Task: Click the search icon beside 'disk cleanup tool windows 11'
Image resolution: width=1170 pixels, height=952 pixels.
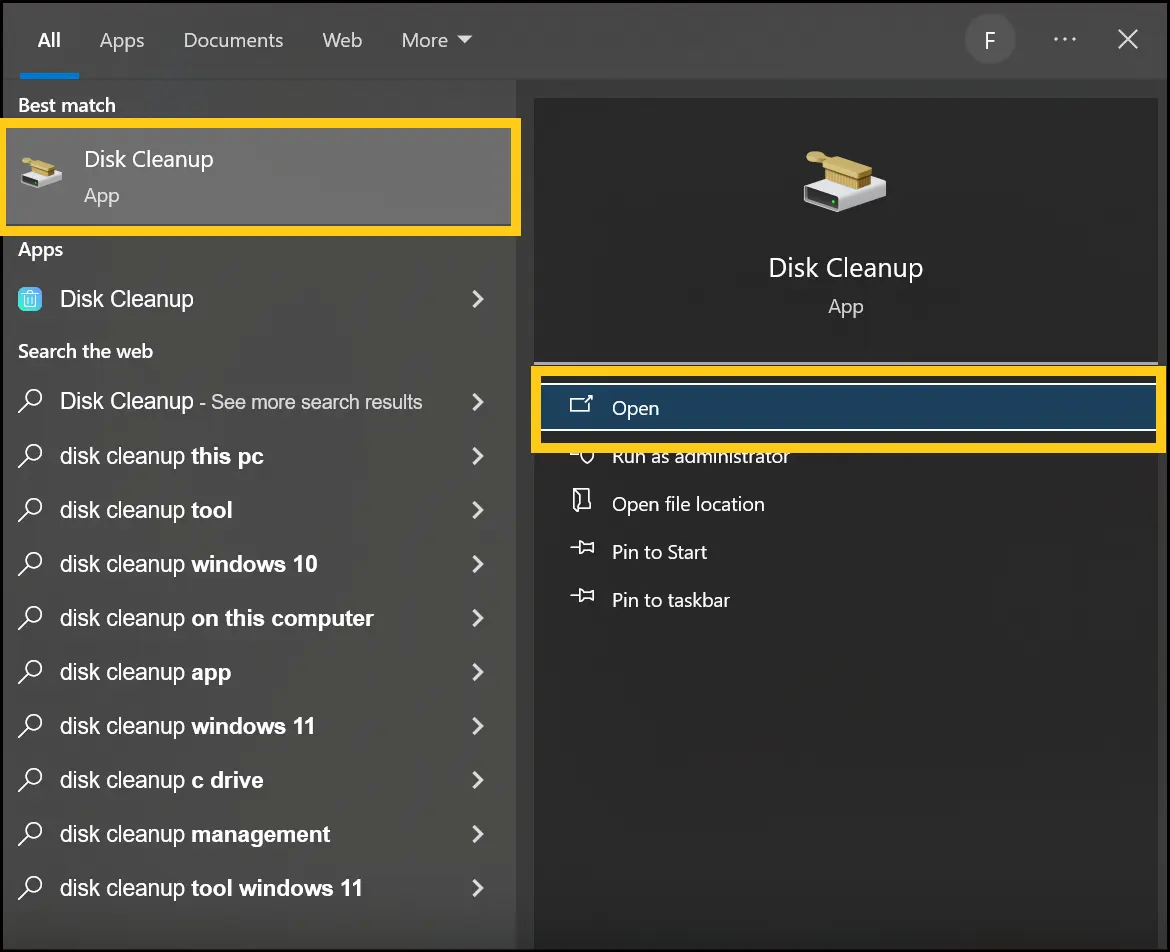Action: pyautogui.click(x=30, y=887)
